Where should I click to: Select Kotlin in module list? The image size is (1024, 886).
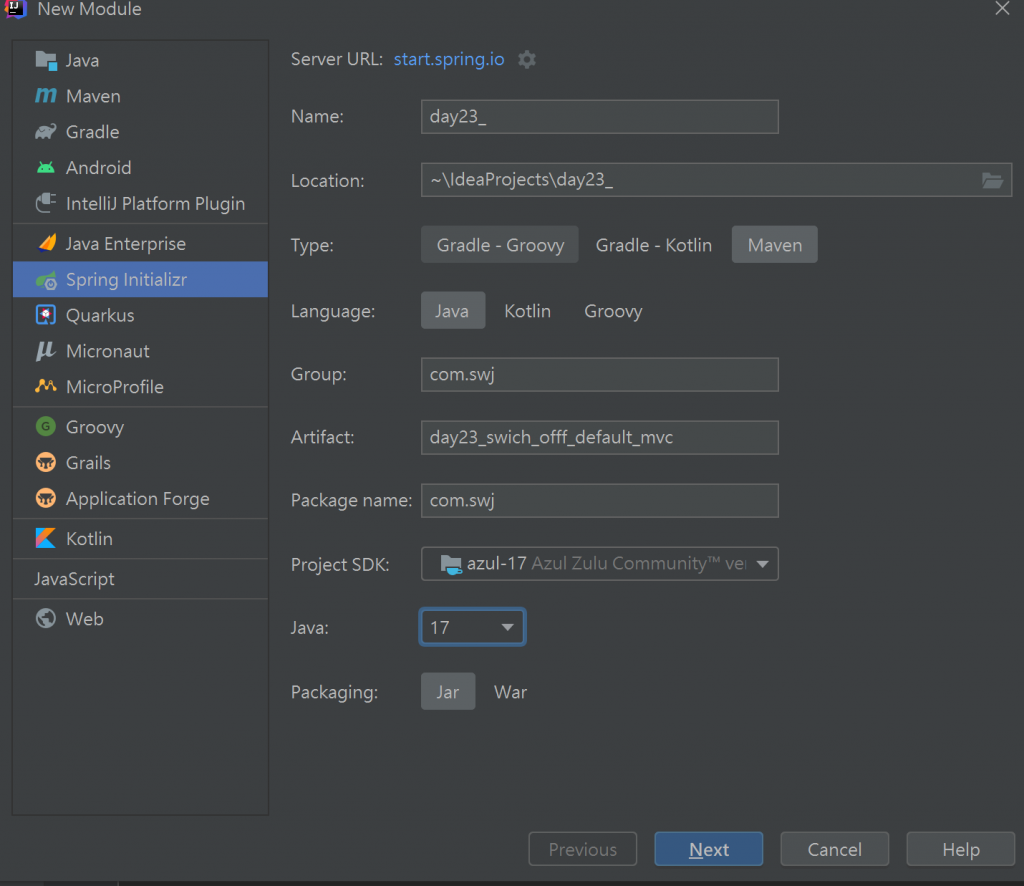140,539
